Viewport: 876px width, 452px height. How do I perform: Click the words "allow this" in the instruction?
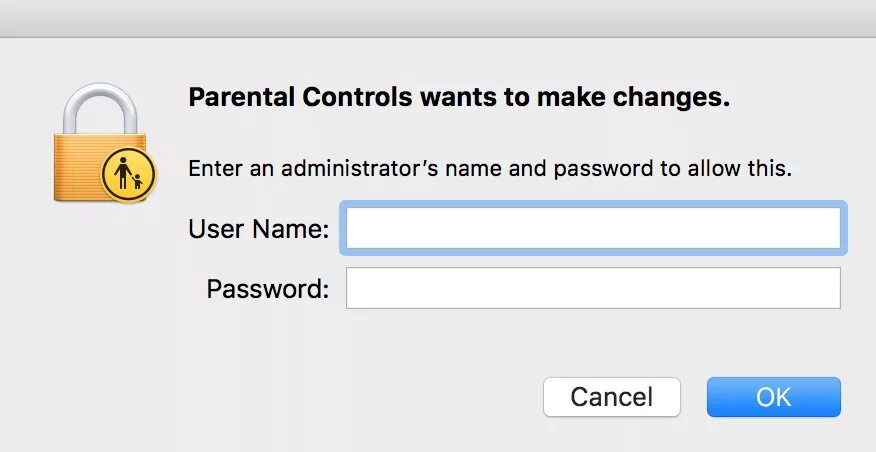click(x=740, y=169)
